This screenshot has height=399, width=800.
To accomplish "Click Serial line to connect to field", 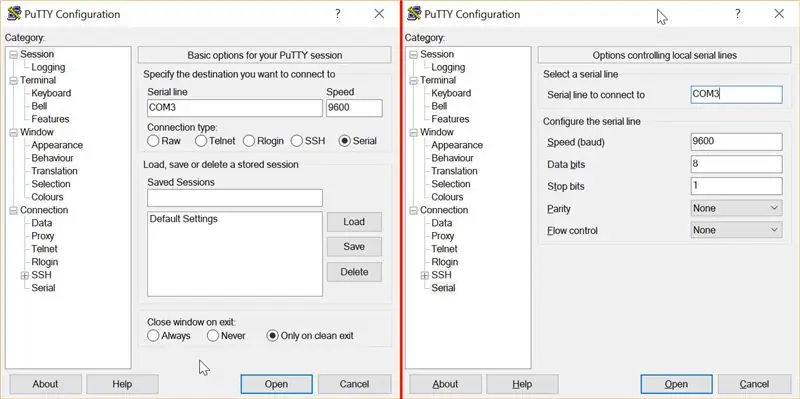I will point(736,94).
